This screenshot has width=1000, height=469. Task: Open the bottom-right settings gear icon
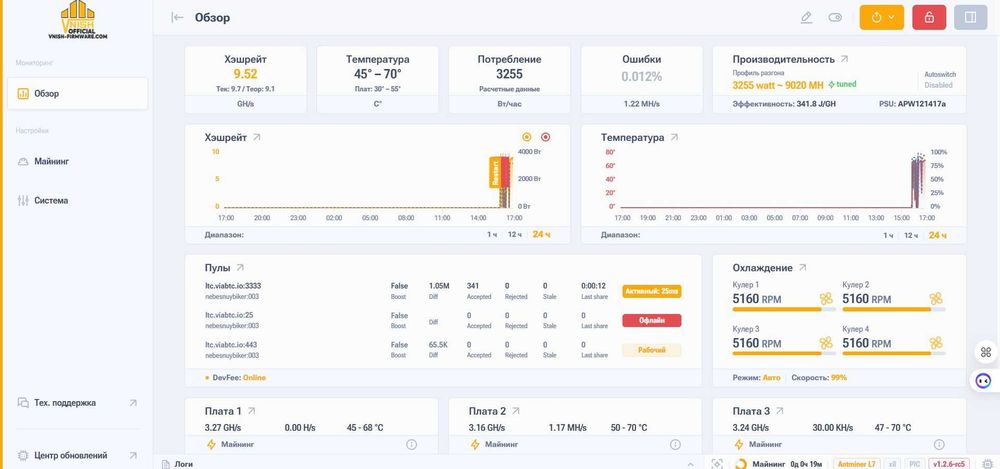pos(988,464)
